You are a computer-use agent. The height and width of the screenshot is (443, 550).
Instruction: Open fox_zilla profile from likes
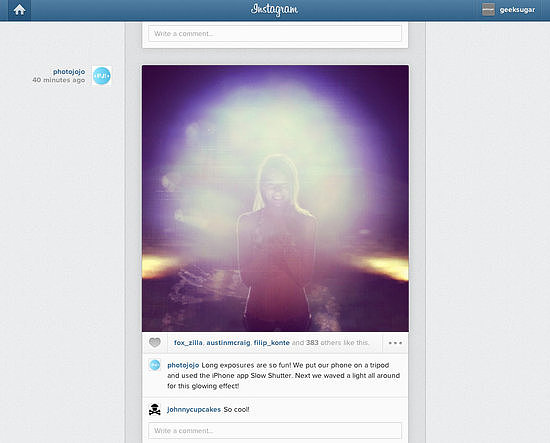point(188,343)
